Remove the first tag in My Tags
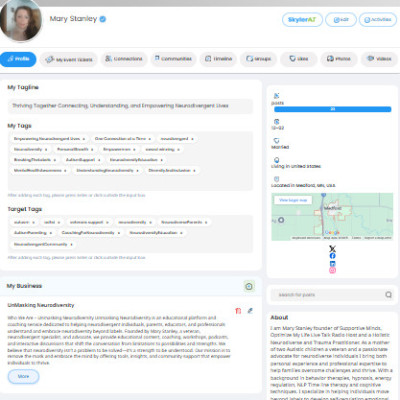Viewport: 400px width, 400px height. pyautogui.click(x=84, y=139)
